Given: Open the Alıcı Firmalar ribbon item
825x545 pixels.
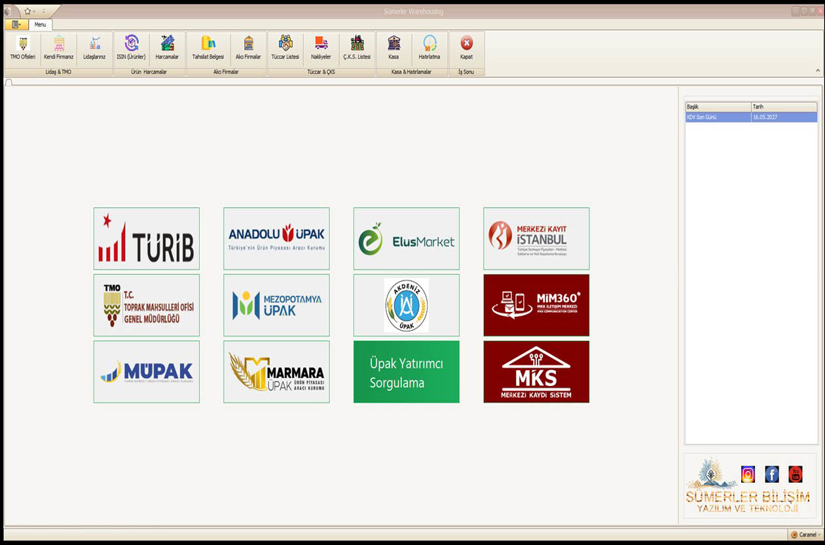Looking at the screenshot, I should [248, 48].
